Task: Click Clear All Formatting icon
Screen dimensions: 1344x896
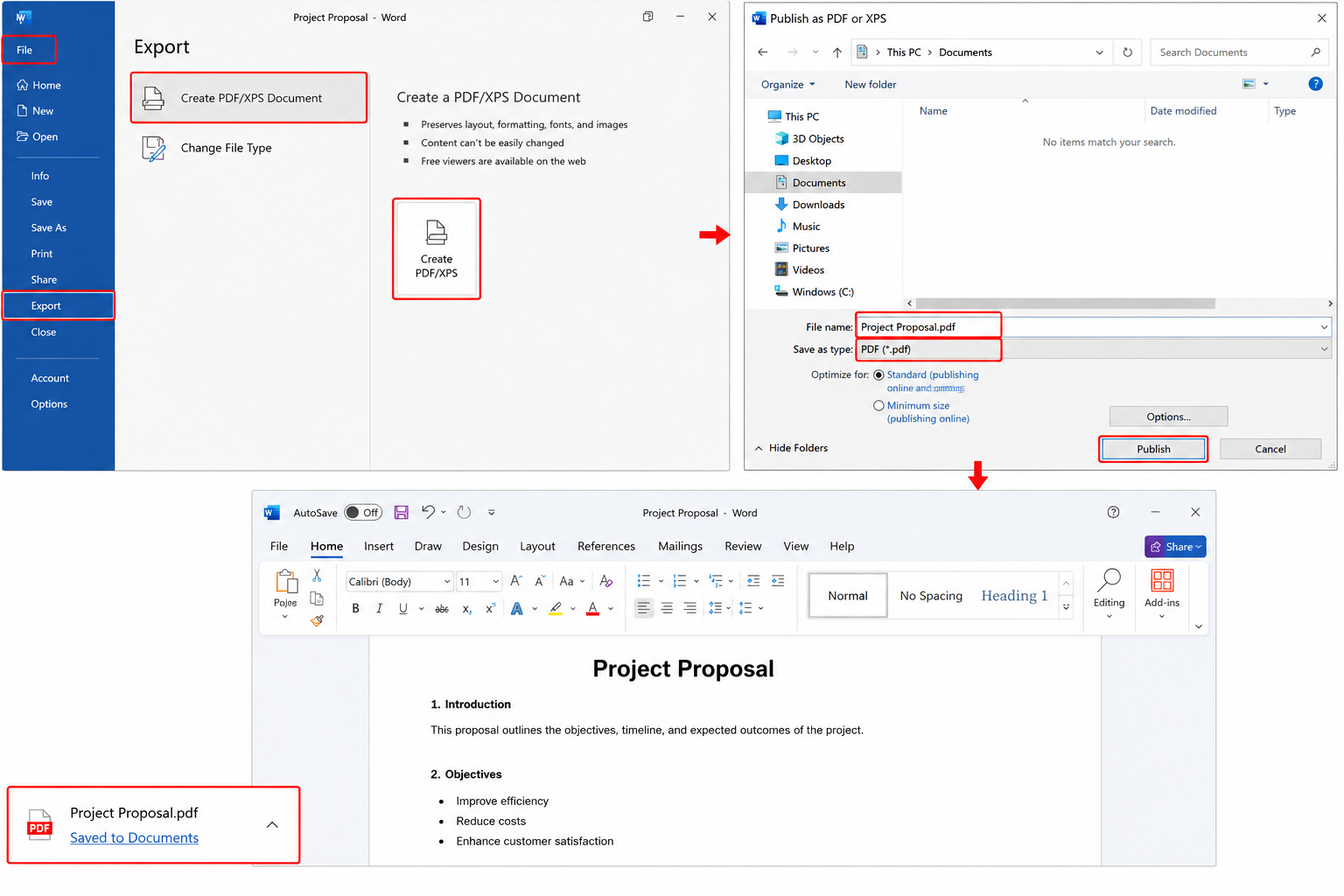Action: coord(606,581)
